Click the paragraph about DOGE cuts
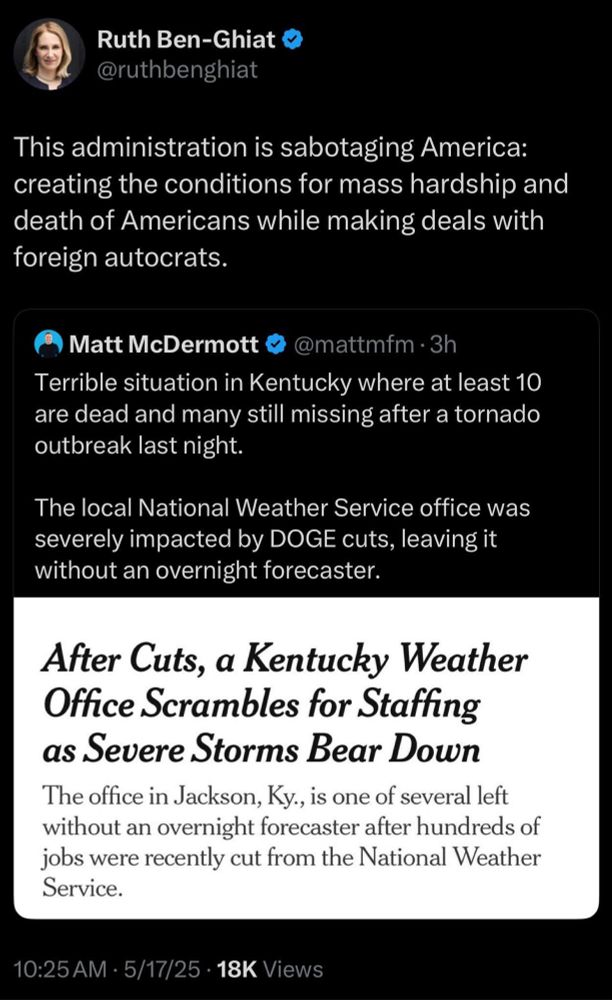Image resolution: width=612 pixels, height=1000 pixels. tap(282, 539)
